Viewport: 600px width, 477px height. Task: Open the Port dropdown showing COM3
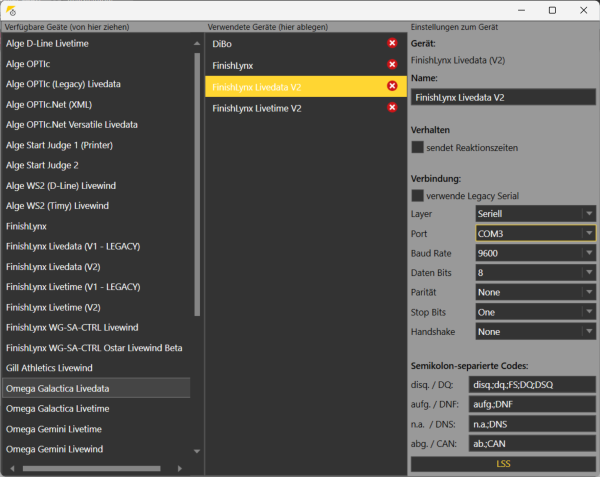(x=535, y=233)
